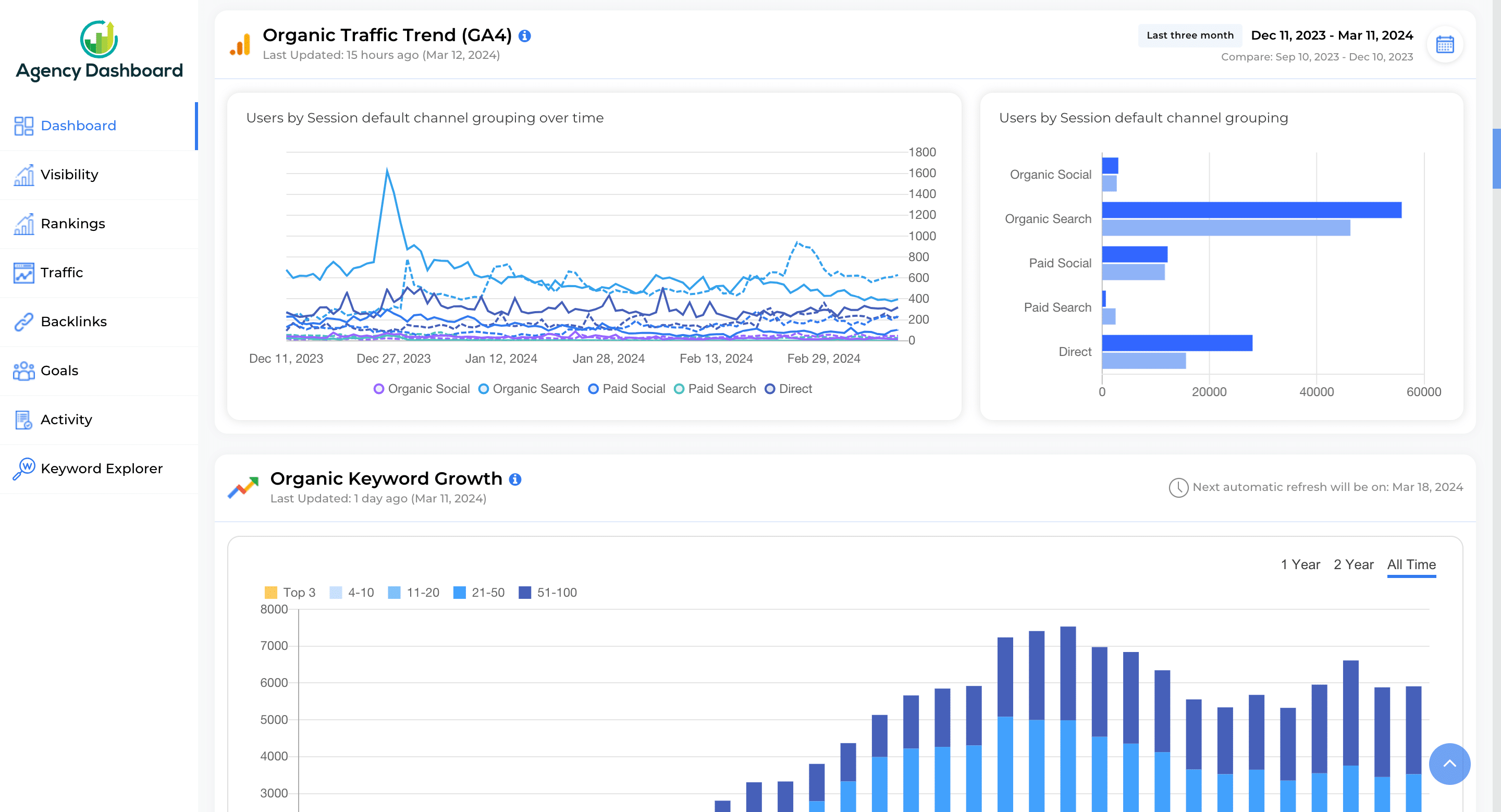Open the calendar date picker icon
The image size is (1501, 812).
pyautogui.click(x=1445, y=44)
